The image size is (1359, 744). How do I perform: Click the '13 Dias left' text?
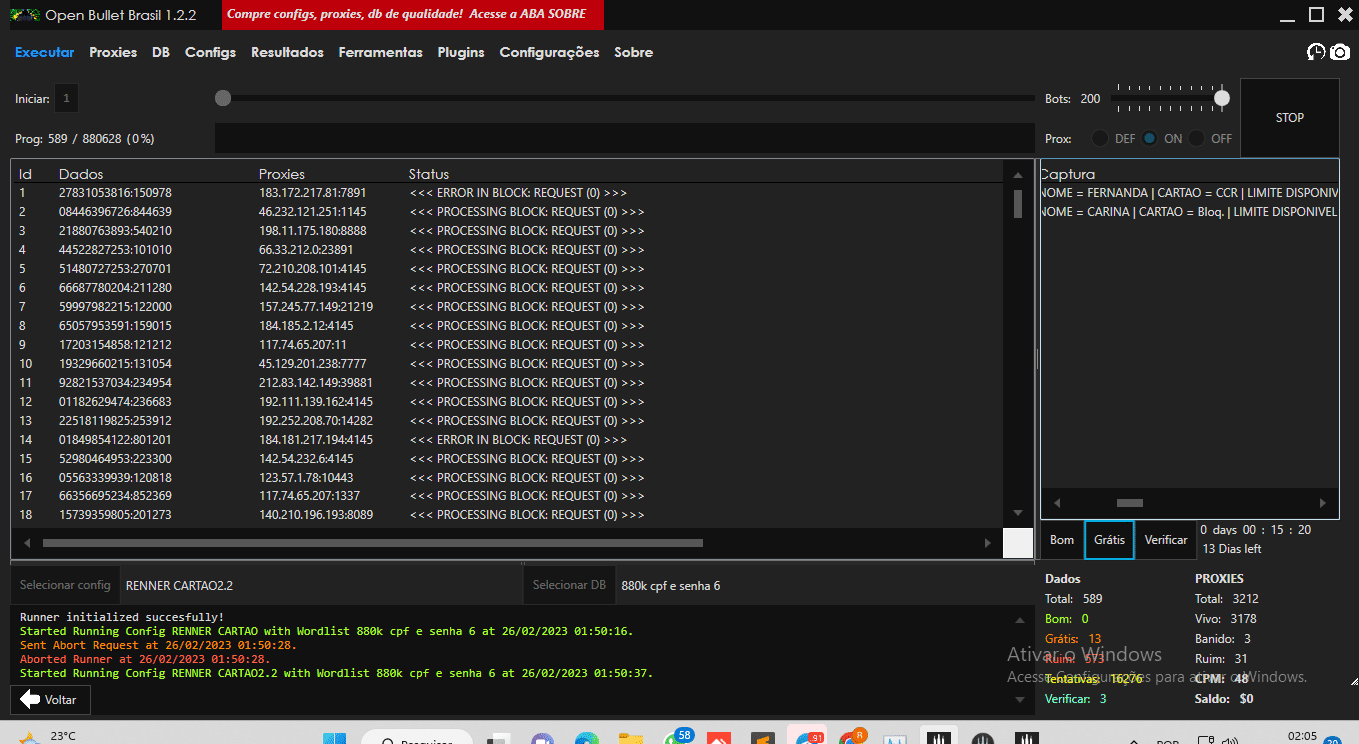(1231, 549)
